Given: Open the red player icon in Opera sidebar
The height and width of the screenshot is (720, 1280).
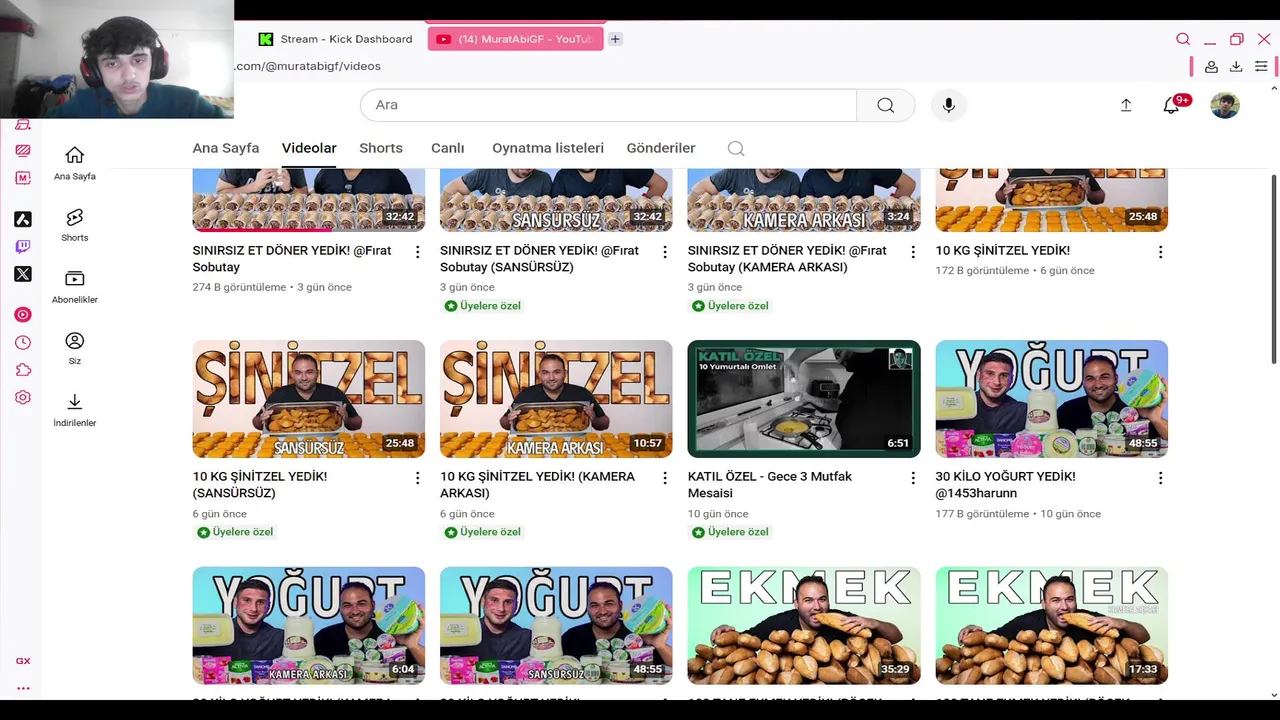Looking at the screenshot, I should [x=23, y=315].
